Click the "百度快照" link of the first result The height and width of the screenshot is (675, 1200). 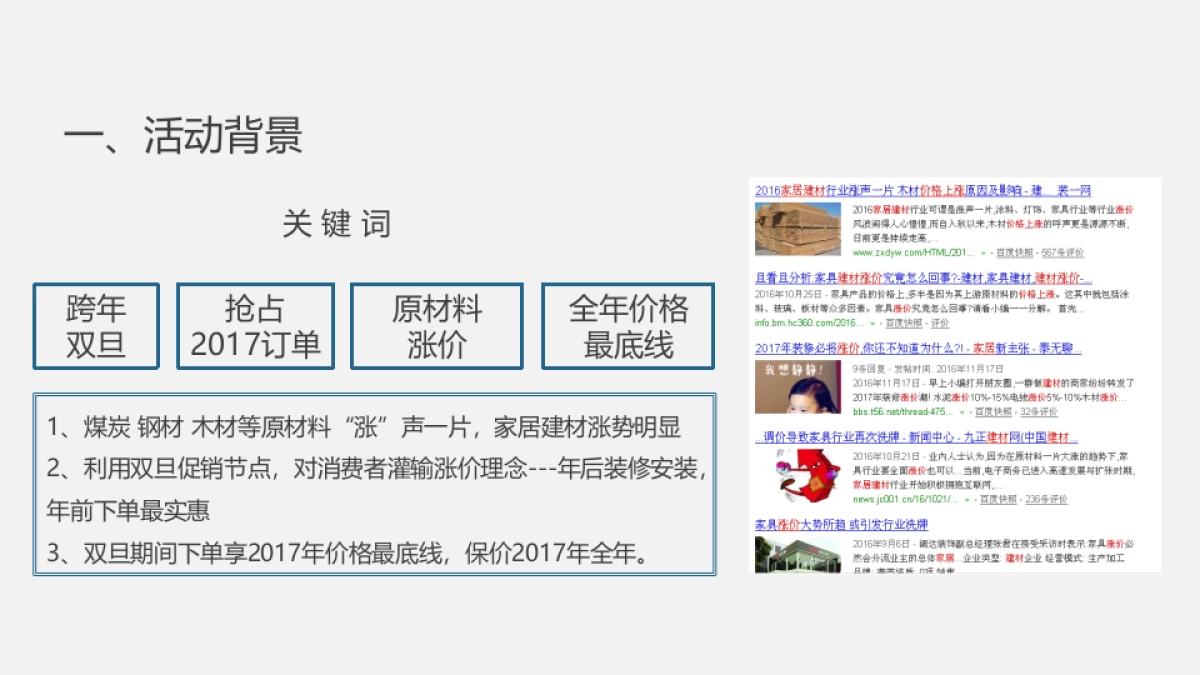[x=1013, y=251]
